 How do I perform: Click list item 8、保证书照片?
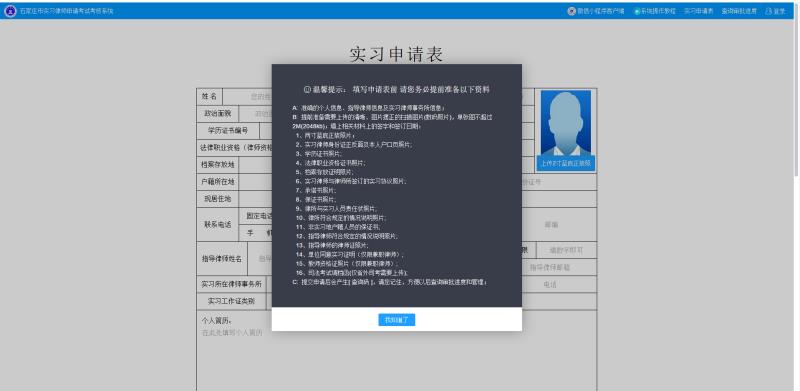coord(316,200)
